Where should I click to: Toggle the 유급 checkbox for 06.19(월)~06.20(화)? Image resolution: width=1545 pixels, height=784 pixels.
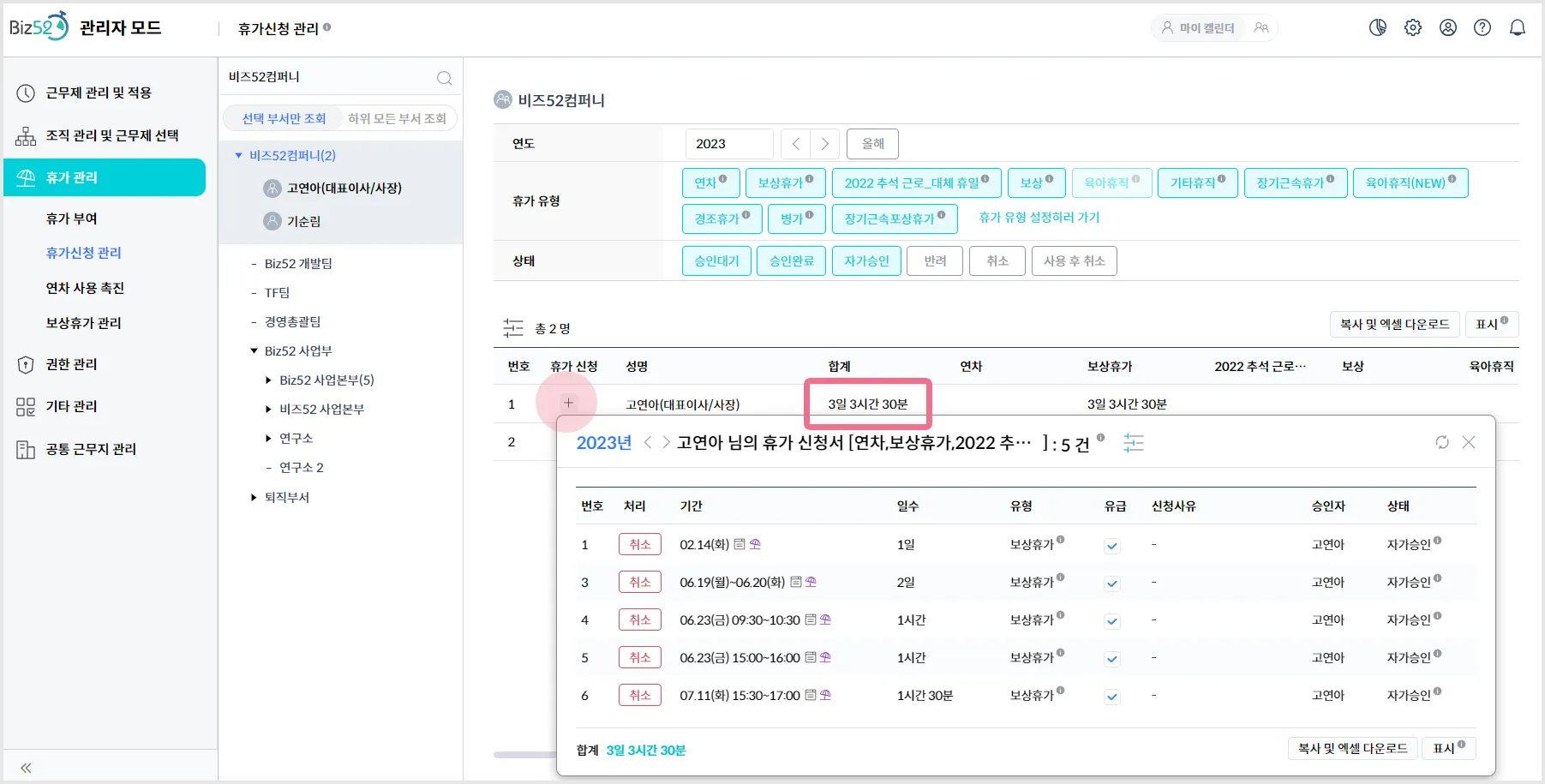coord(1112,584)
